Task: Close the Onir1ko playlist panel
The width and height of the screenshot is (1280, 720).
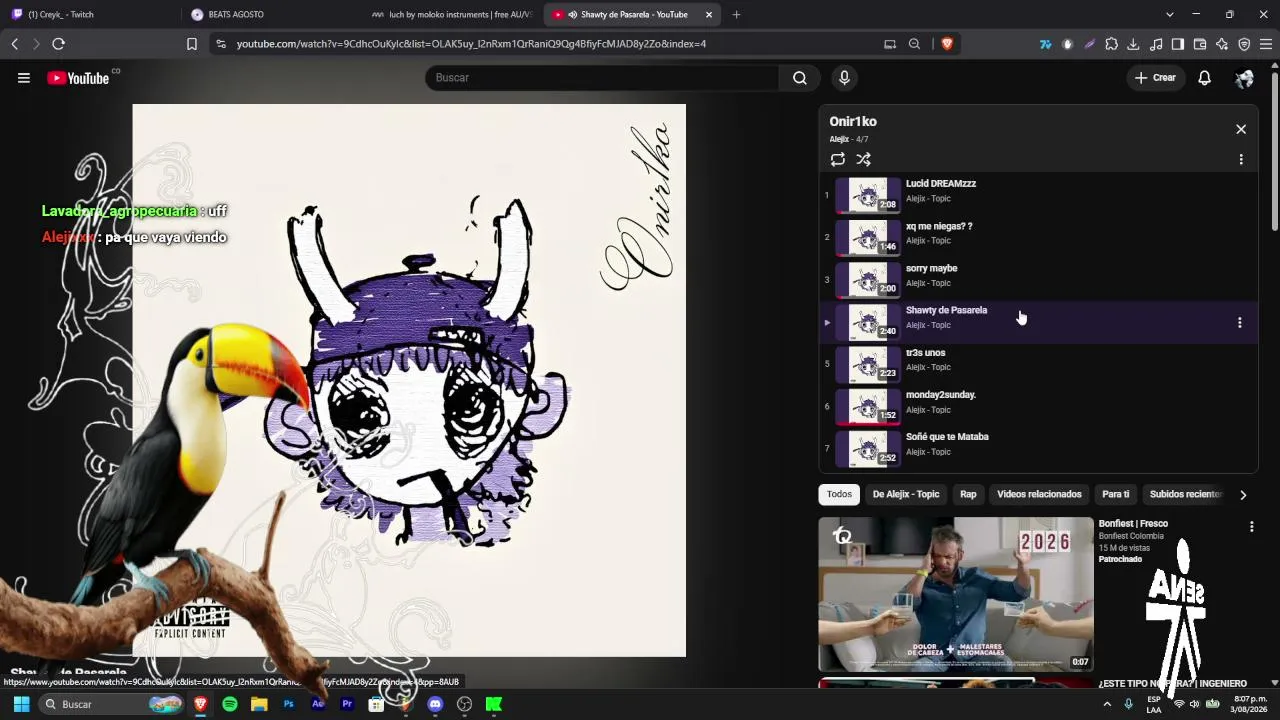Action: pyautogui.click(x=1241, y=129)
